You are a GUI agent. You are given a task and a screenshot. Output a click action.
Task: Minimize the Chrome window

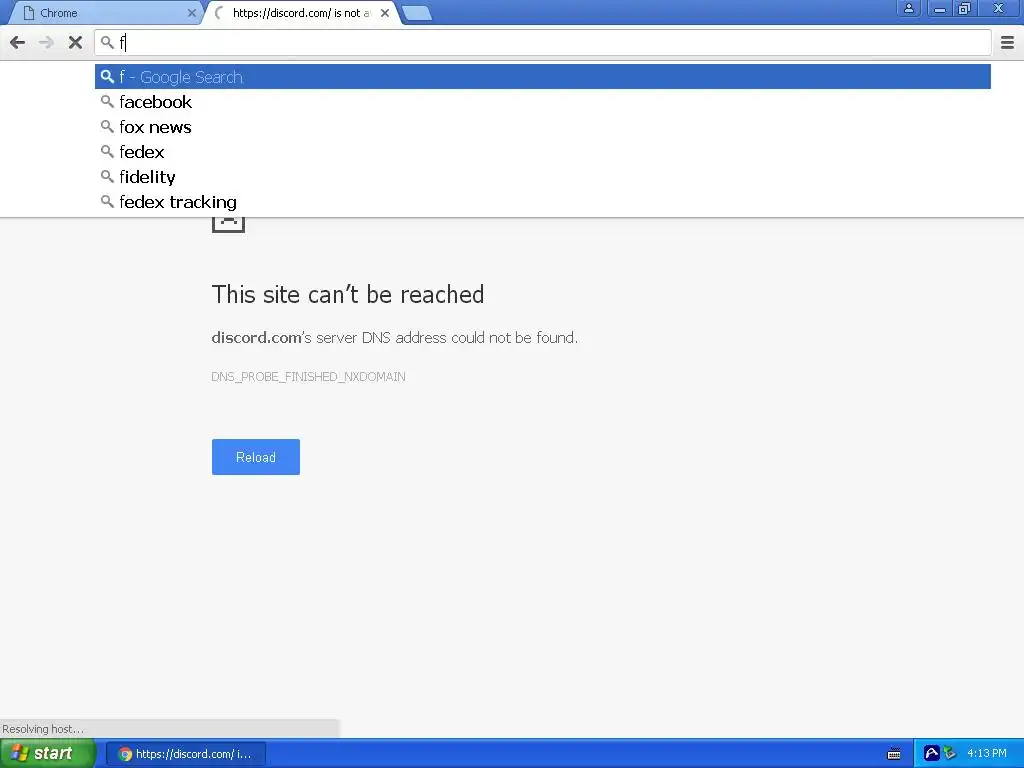click(x=939, y=8)
